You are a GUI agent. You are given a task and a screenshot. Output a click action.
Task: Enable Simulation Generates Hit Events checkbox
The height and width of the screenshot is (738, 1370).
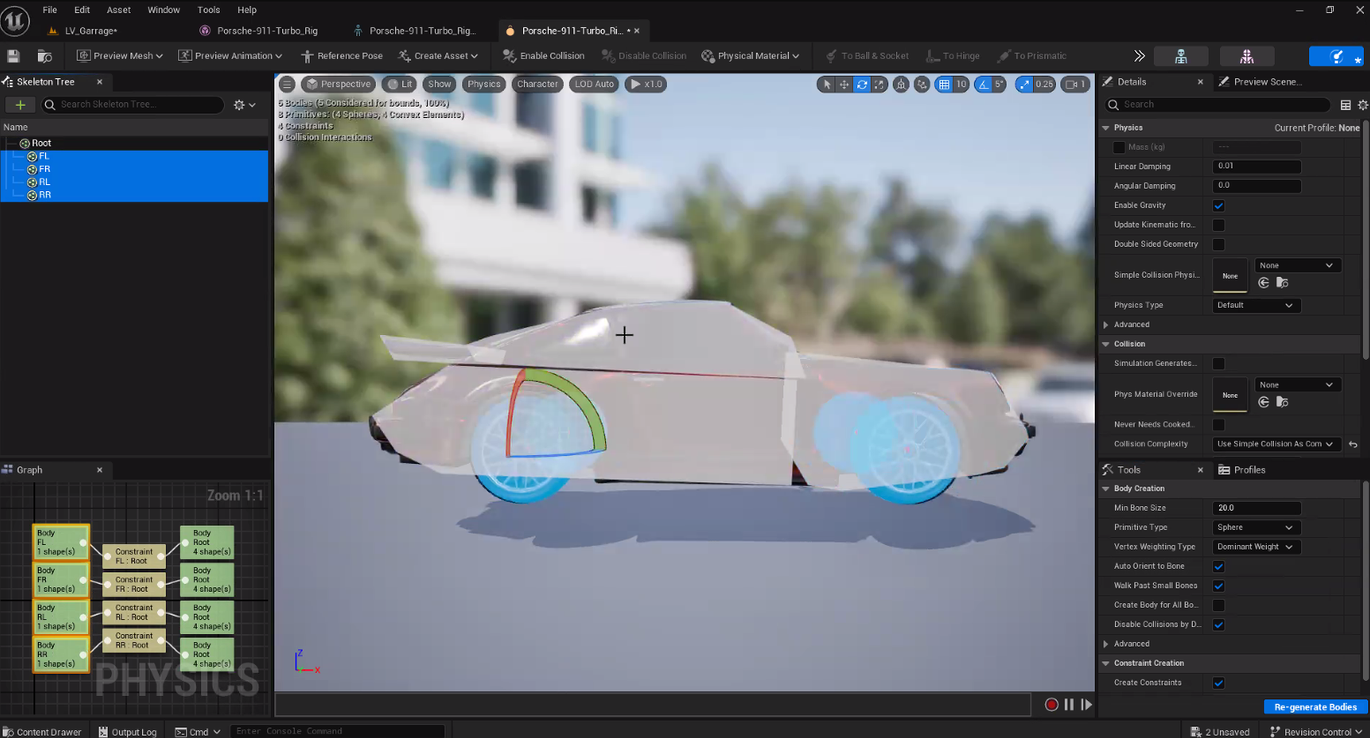point(1218,364)
